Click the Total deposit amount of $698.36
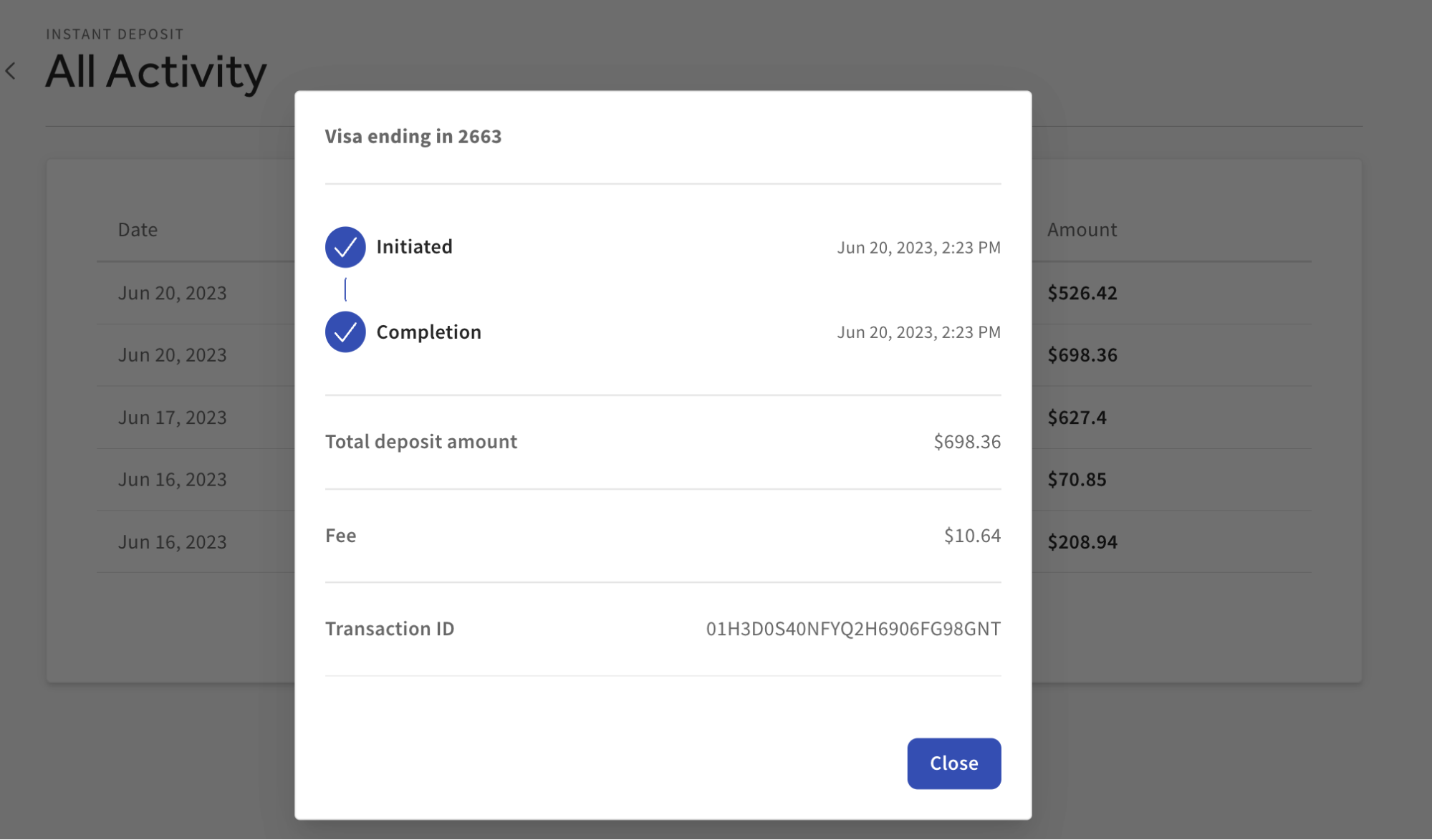 [966, 441]
